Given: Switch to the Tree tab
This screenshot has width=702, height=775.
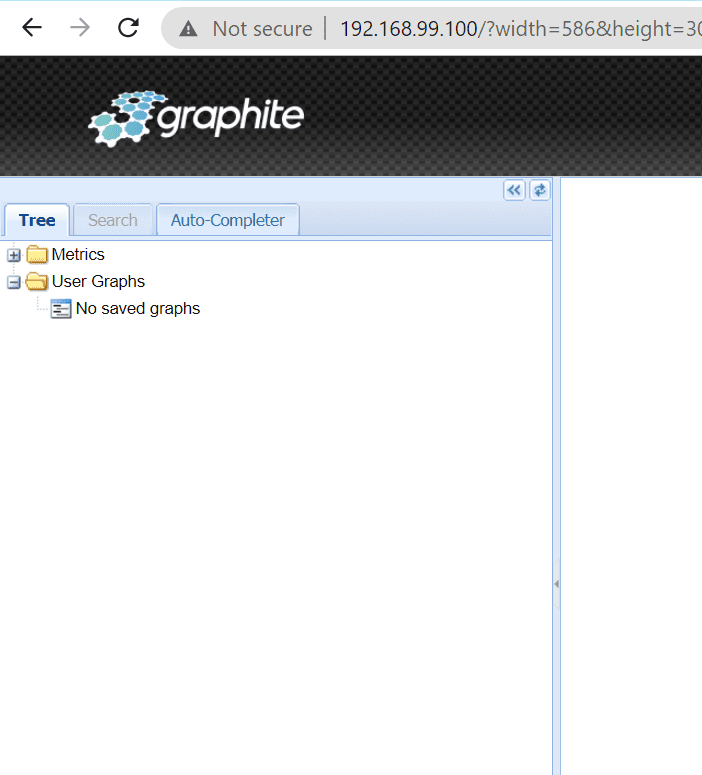Looking at the screenshot, I should (x=37, y=220).
